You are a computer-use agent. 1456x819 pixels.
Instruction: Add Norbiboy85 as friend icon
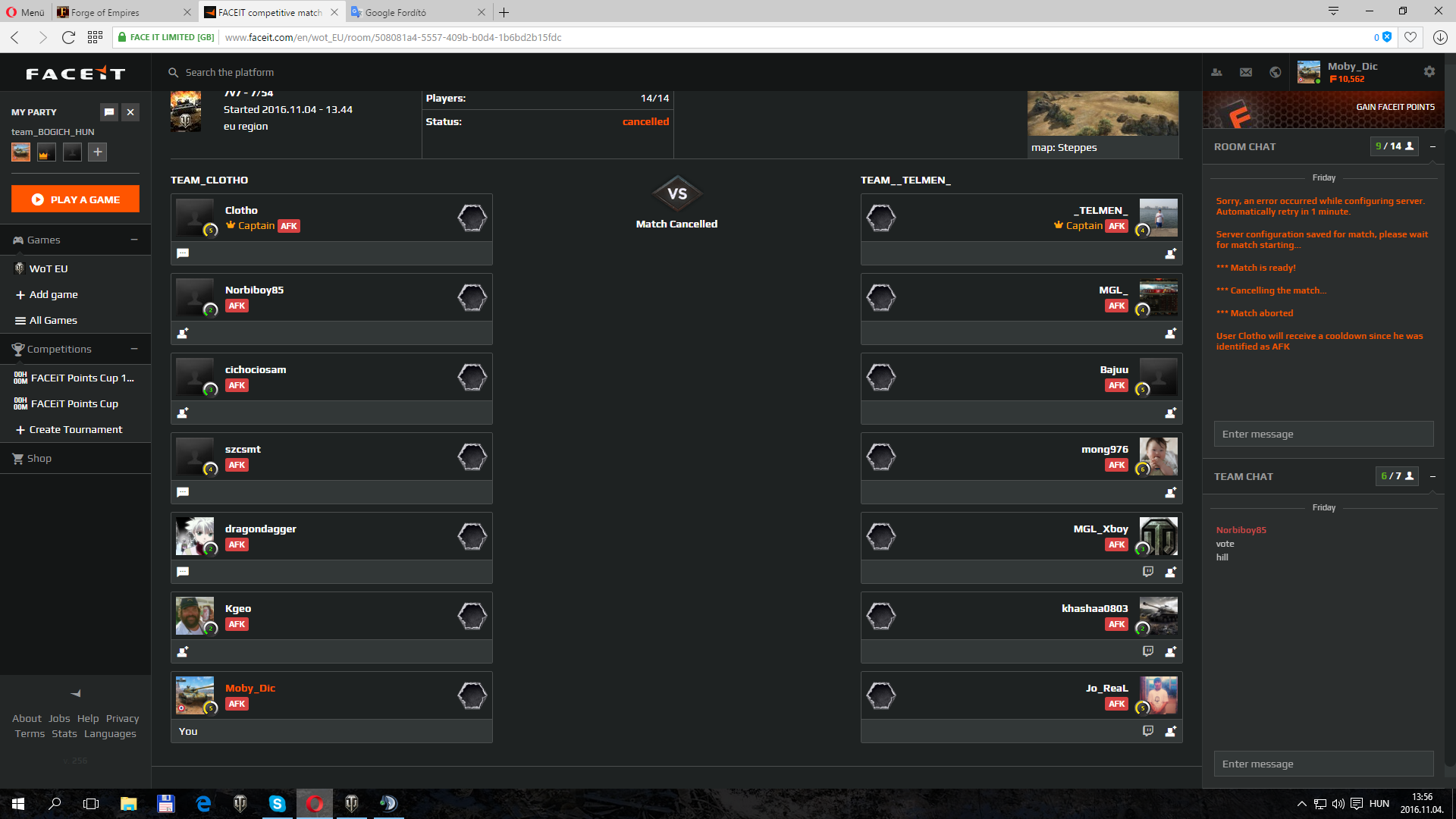click(183, 333)
